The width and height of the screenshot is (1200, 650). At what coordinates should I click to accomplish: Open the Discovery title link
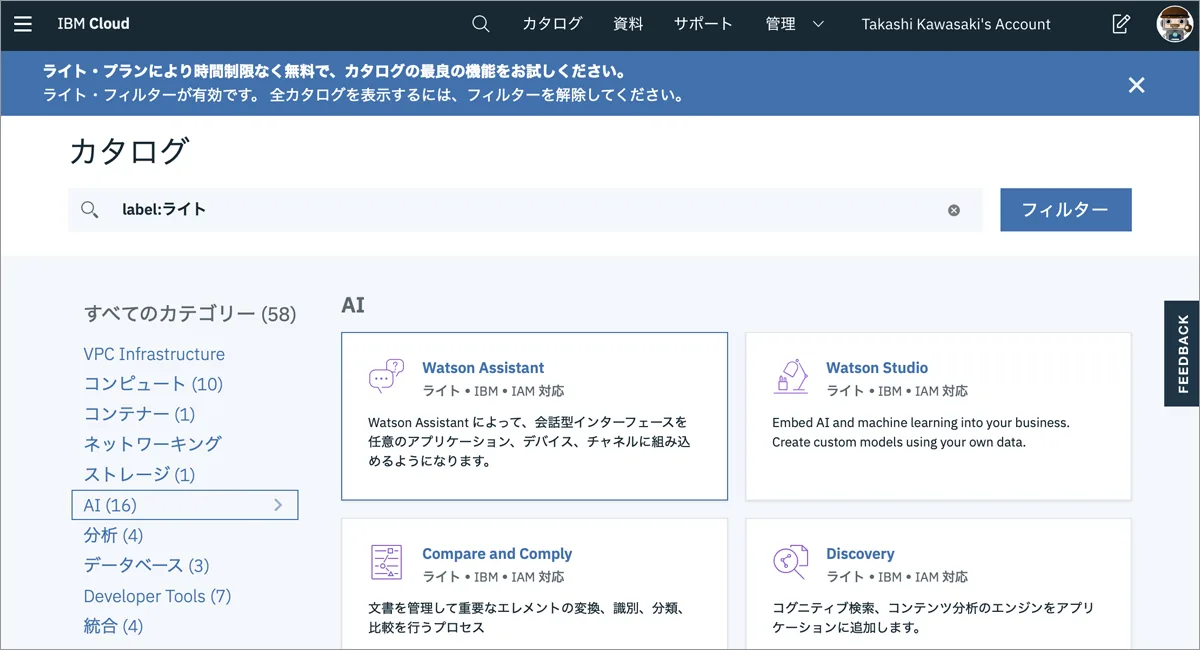860,554
